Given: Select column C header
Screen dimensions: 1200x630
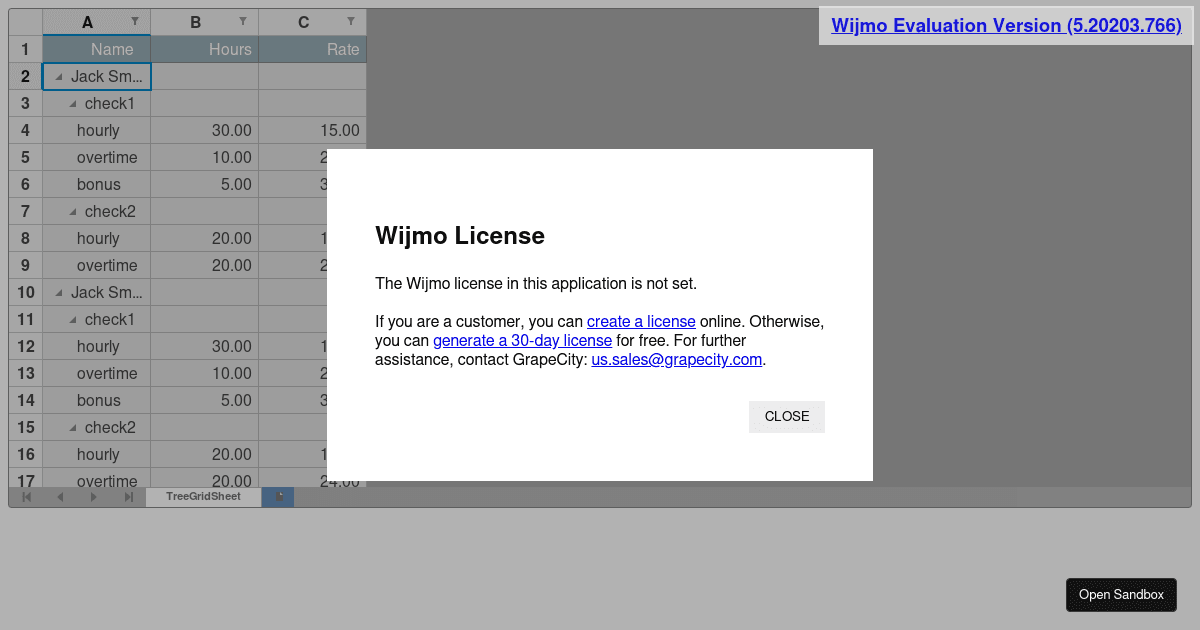Looking at the screenshot, I should click(313, 22).
